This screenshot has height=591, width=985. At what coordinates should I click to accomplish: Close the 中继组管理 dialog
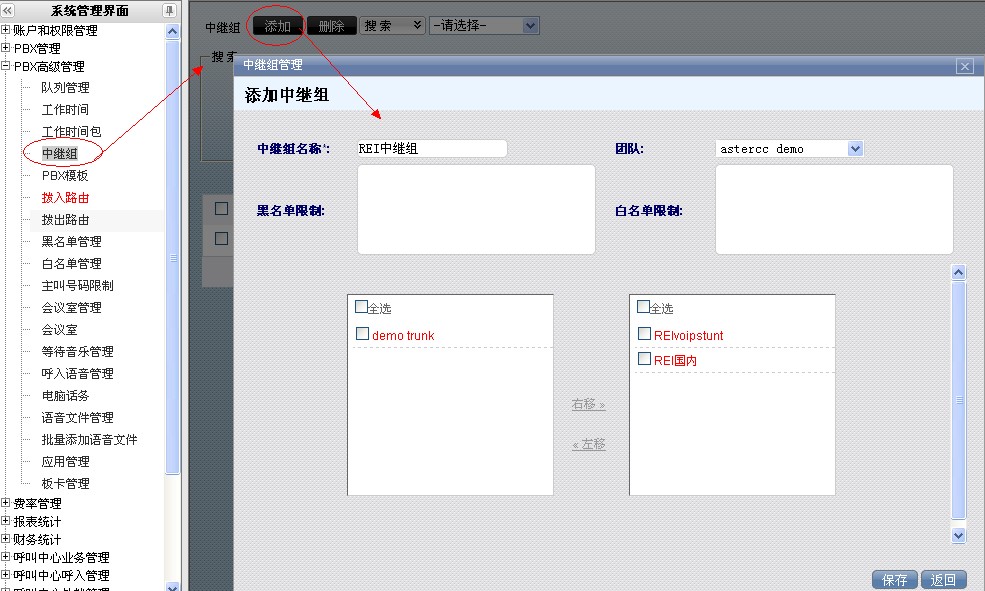pyautogui.click(x=964, y=66)
